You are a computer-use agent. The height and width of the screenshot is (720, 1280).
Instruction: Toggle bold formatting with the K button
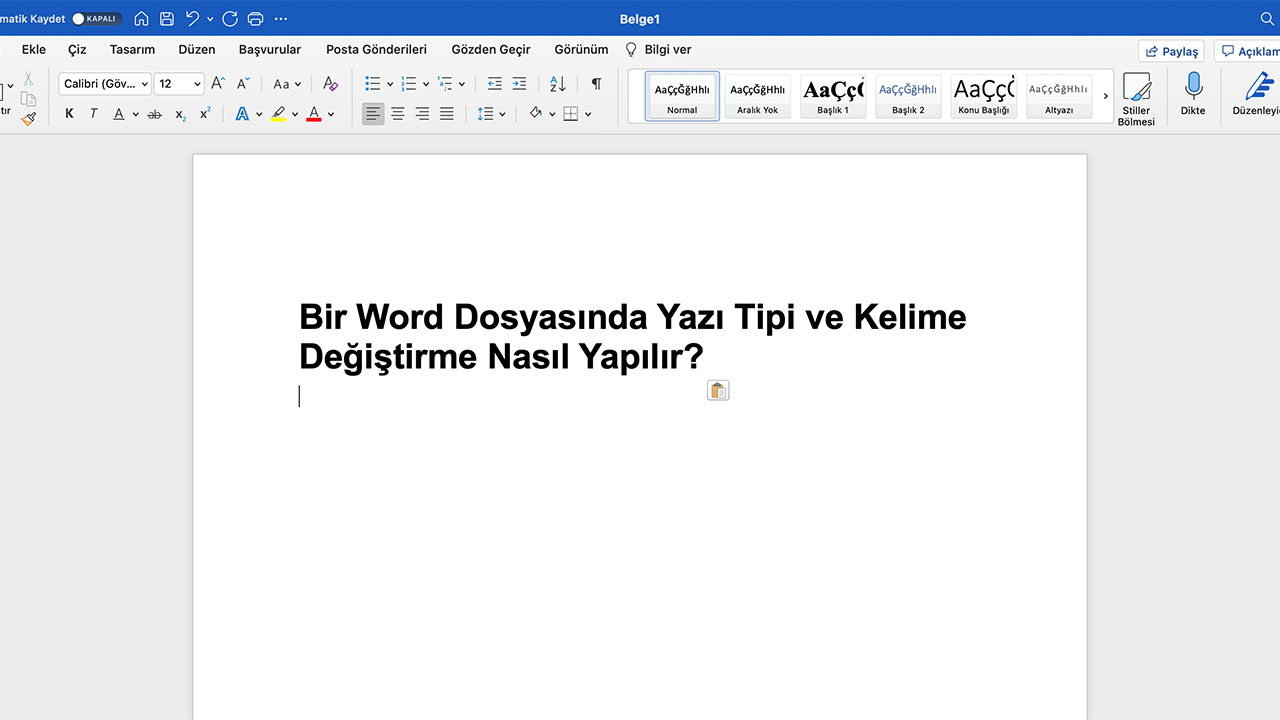click(x=68, y=114)
